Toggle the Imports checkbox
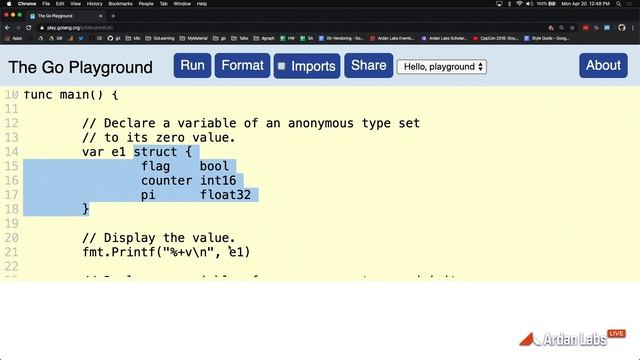This screenshot has width=640, height=360. coord(282,66)
